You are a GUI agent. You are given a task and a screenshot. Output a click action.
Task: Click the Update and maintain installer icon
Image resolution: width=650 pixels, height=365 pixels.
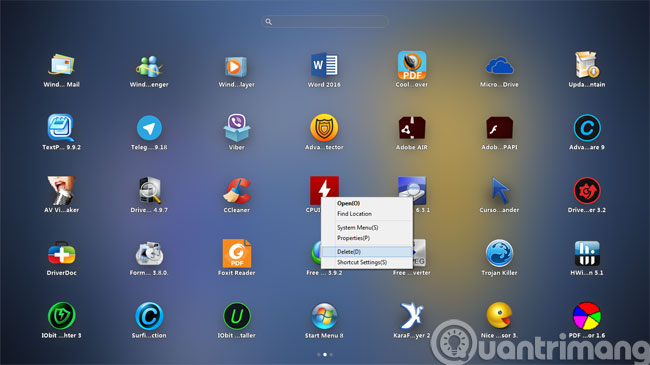(587, 65)
